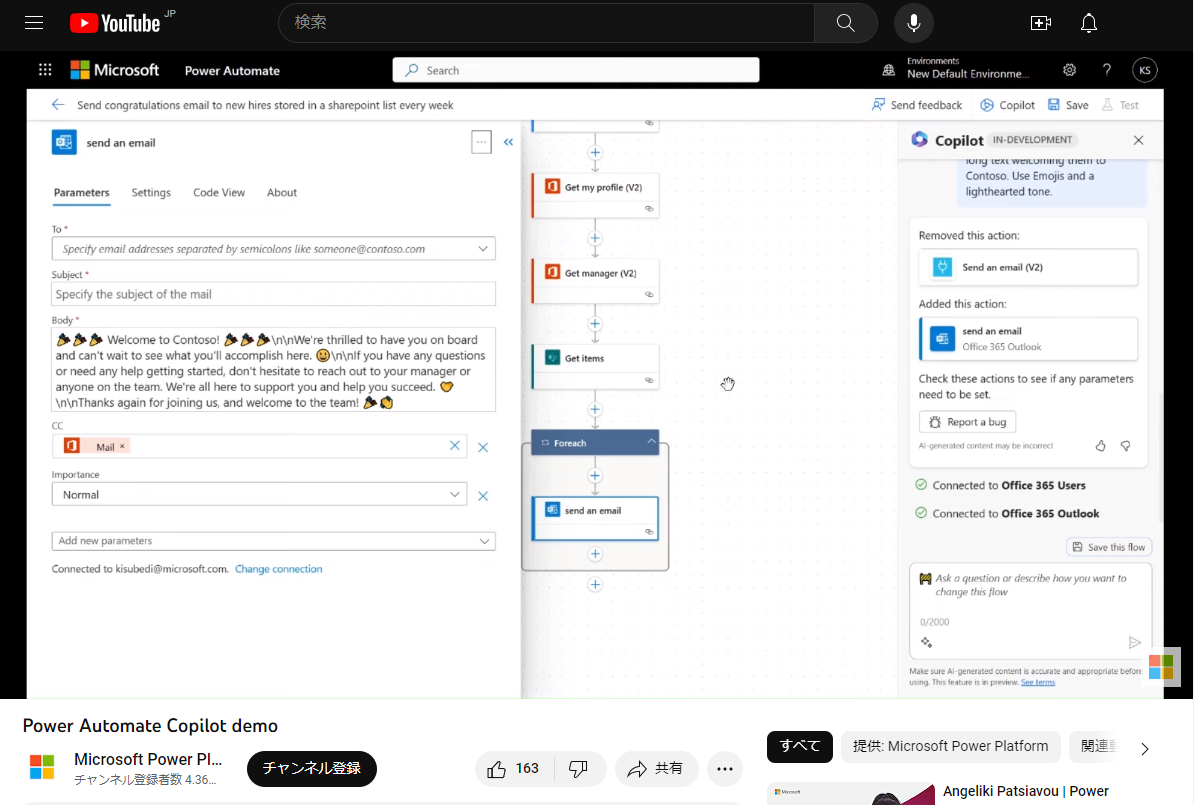Switch to the Parameters tab
The image size is (1194, 805).
(x=81, y=193)
